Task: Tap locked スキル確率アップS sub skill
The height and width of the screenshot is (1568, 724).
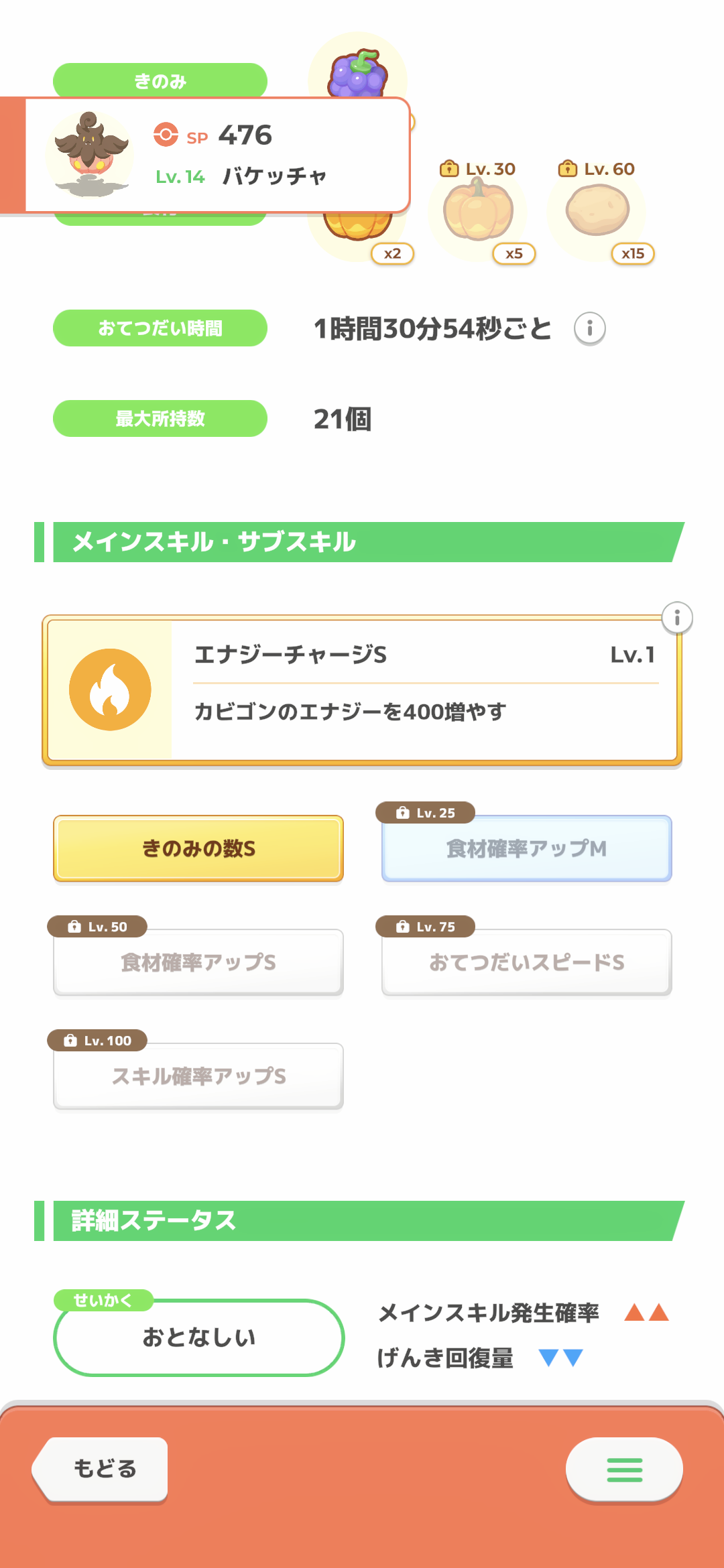Action: 198,1076
